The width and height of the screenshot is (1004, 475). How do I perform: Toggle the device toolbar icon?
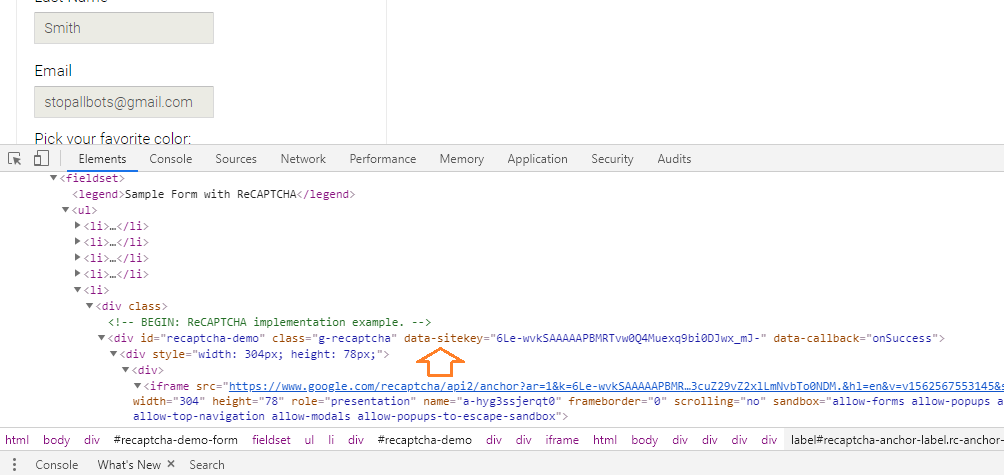pos(41,159)
